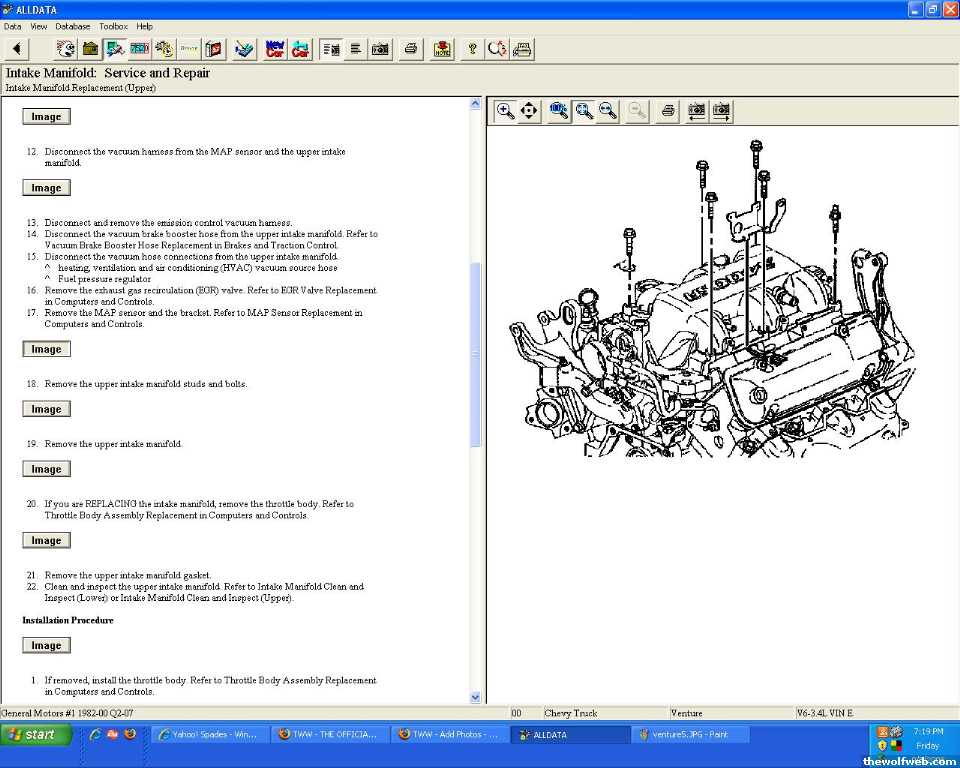Image resolution: width=960 pixels, height=768 pixels.
Task: Set image zoom to 100% magnifier icon
Action: tap(559, 111)
